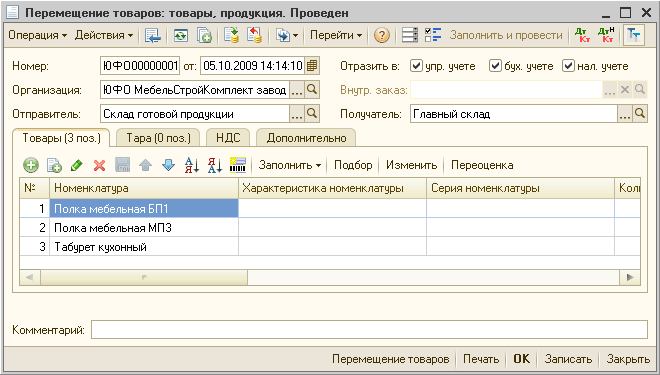Viewport: 660px width, 375px height.
Task: Click the checklist settings icon
Action: 433,35
